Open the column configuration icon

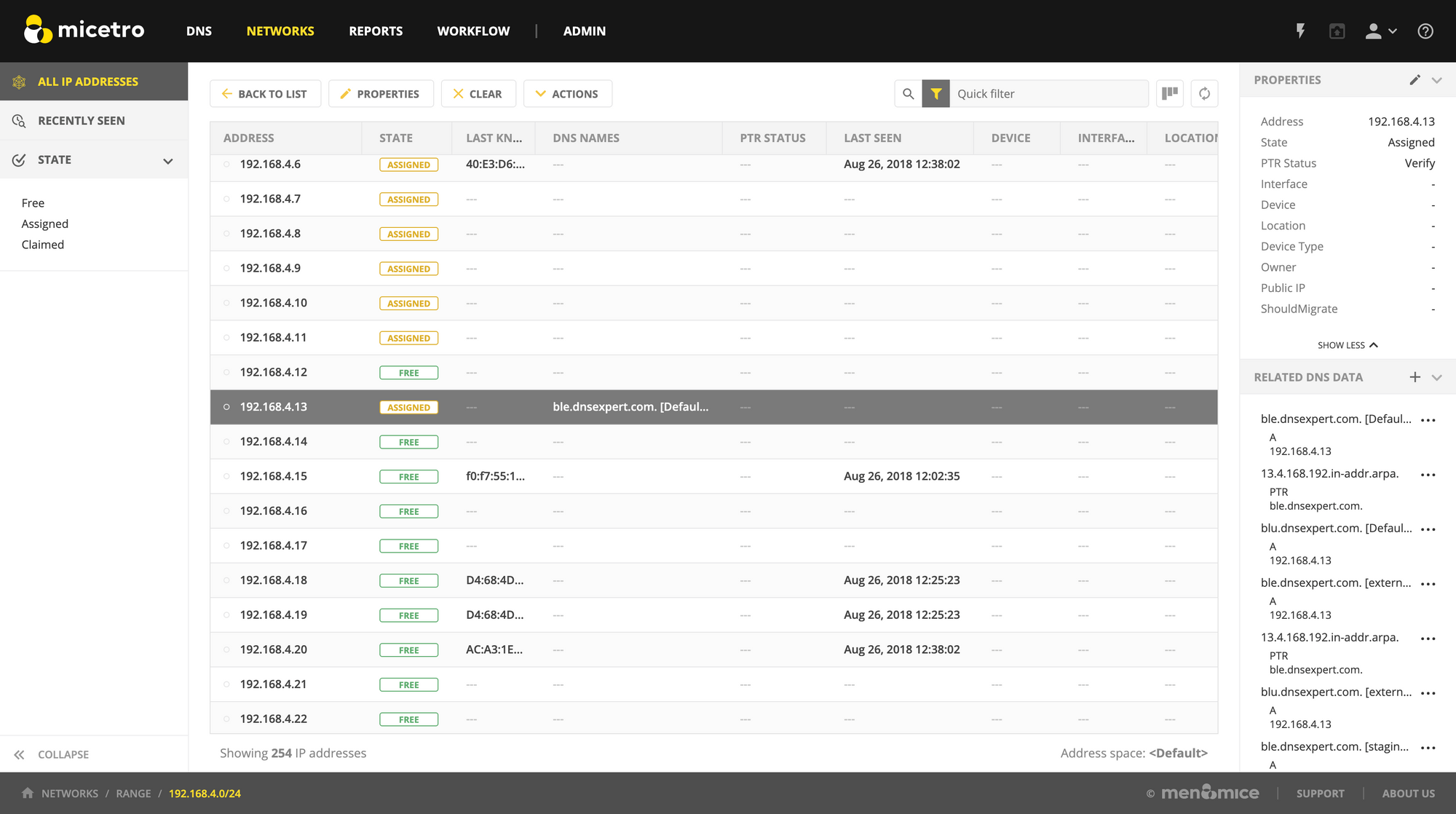click(x=1170, y=93)
